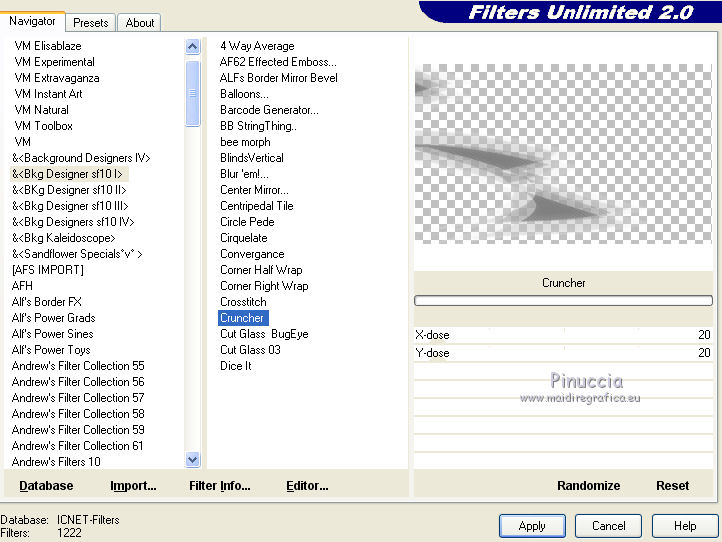
Task: Open the Editor... option
Action: point(307,486)
